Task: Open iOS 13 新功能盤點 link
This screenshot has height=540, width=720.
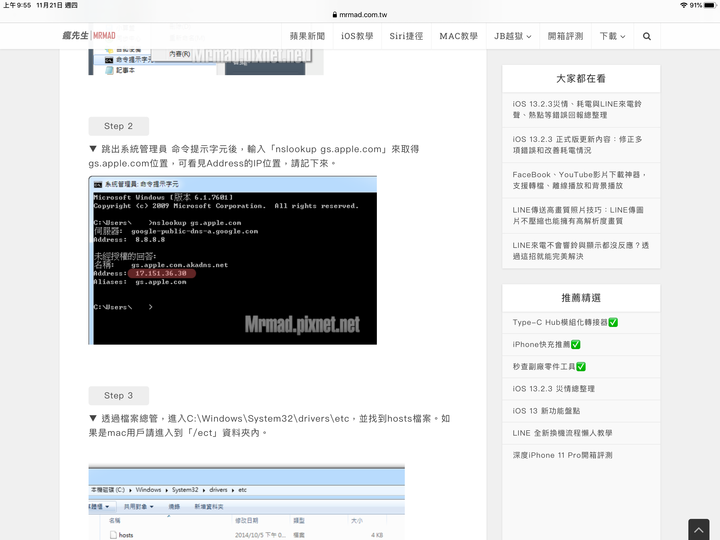Action: point(546,411)
